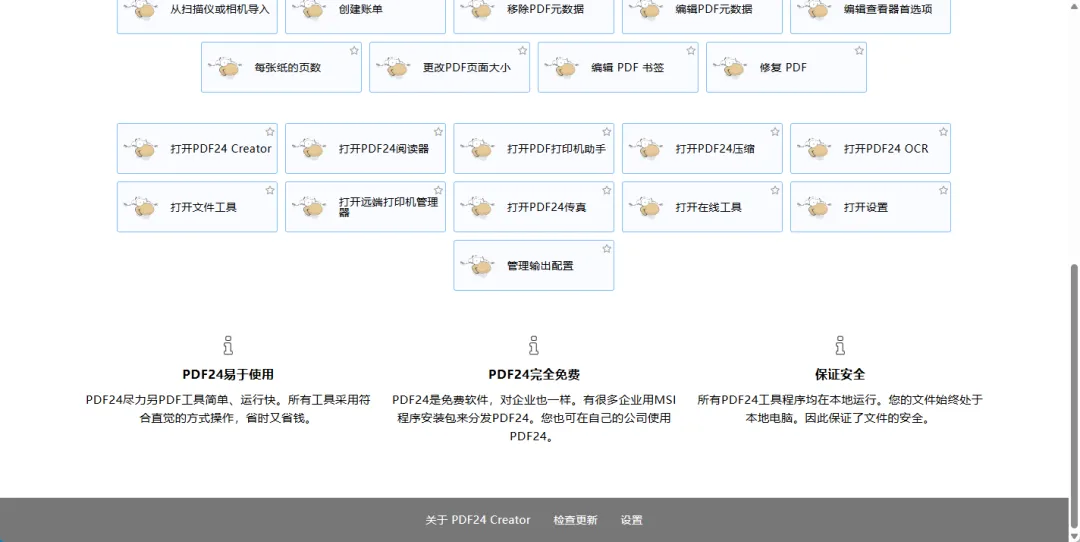Click sheep icon on 打开文件工具 tile
The width and height of the screenshot is (1080, 542).
pos(142,207)
